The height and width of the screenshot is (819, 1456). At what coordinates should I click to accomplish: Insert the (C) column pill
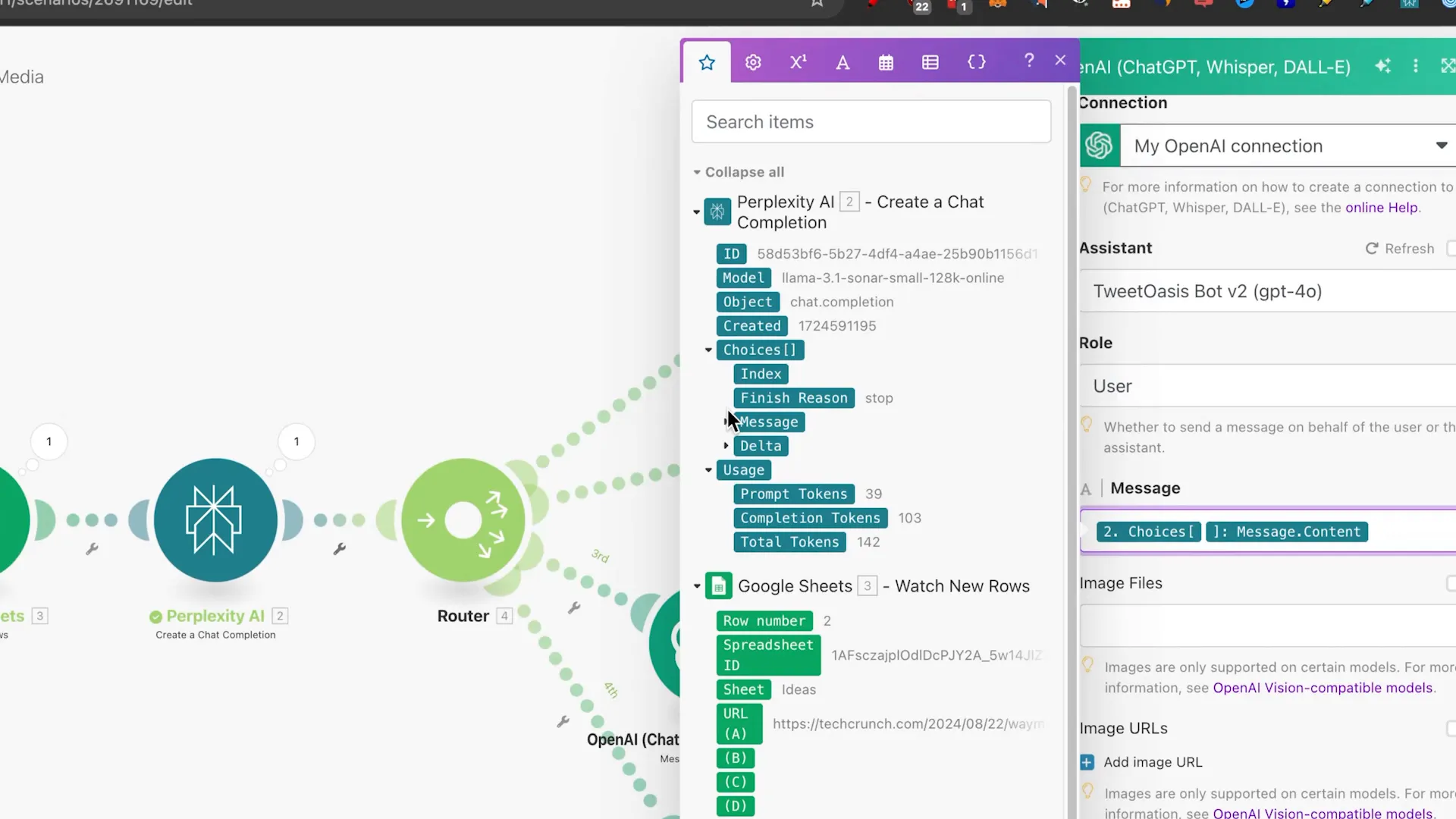click(x=735, y=782)
